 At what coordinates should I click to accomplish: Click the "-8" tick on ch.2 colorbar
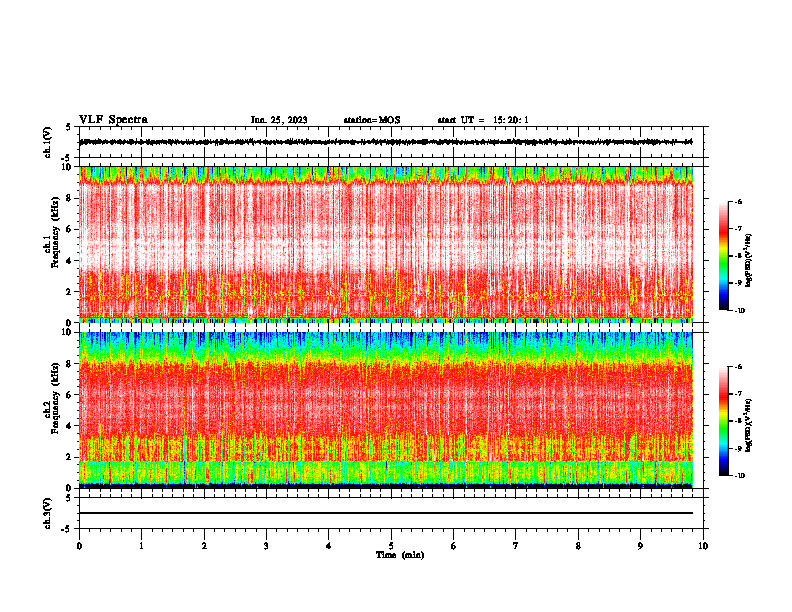[x=738, y=421]
